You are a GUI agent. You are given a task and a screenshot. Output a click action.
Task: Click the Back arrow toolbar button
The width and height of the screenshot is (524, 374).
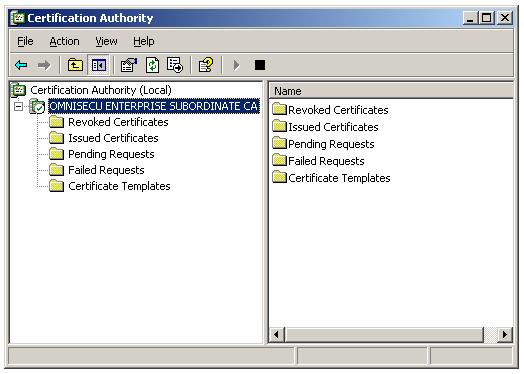pos(21,65)
